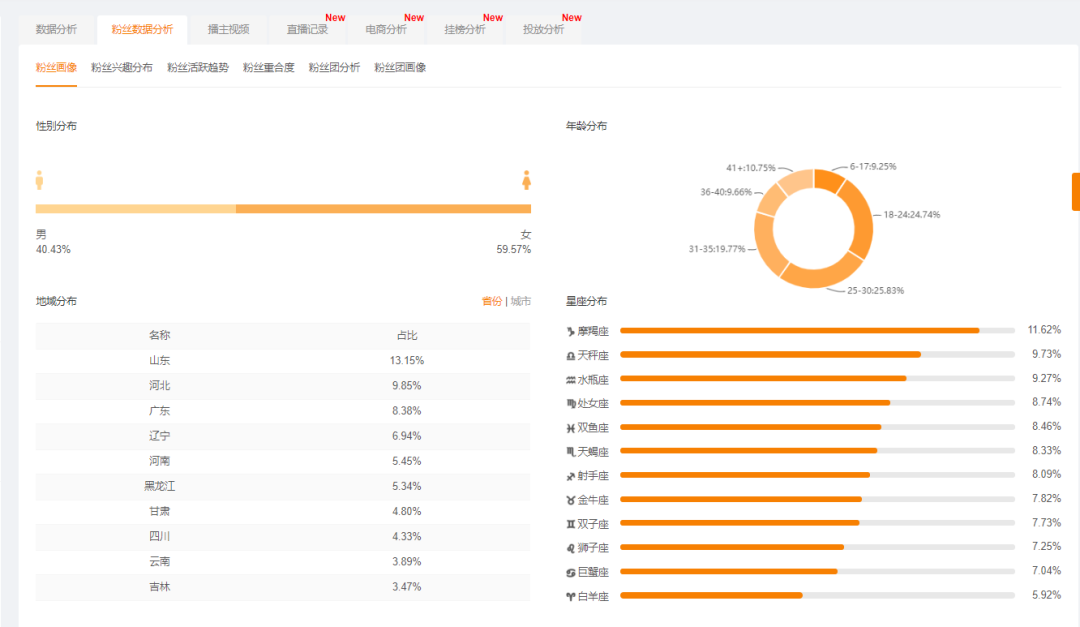Click the 双子座 Gemini icon
1080x627 pixels.
click(570, 524)
